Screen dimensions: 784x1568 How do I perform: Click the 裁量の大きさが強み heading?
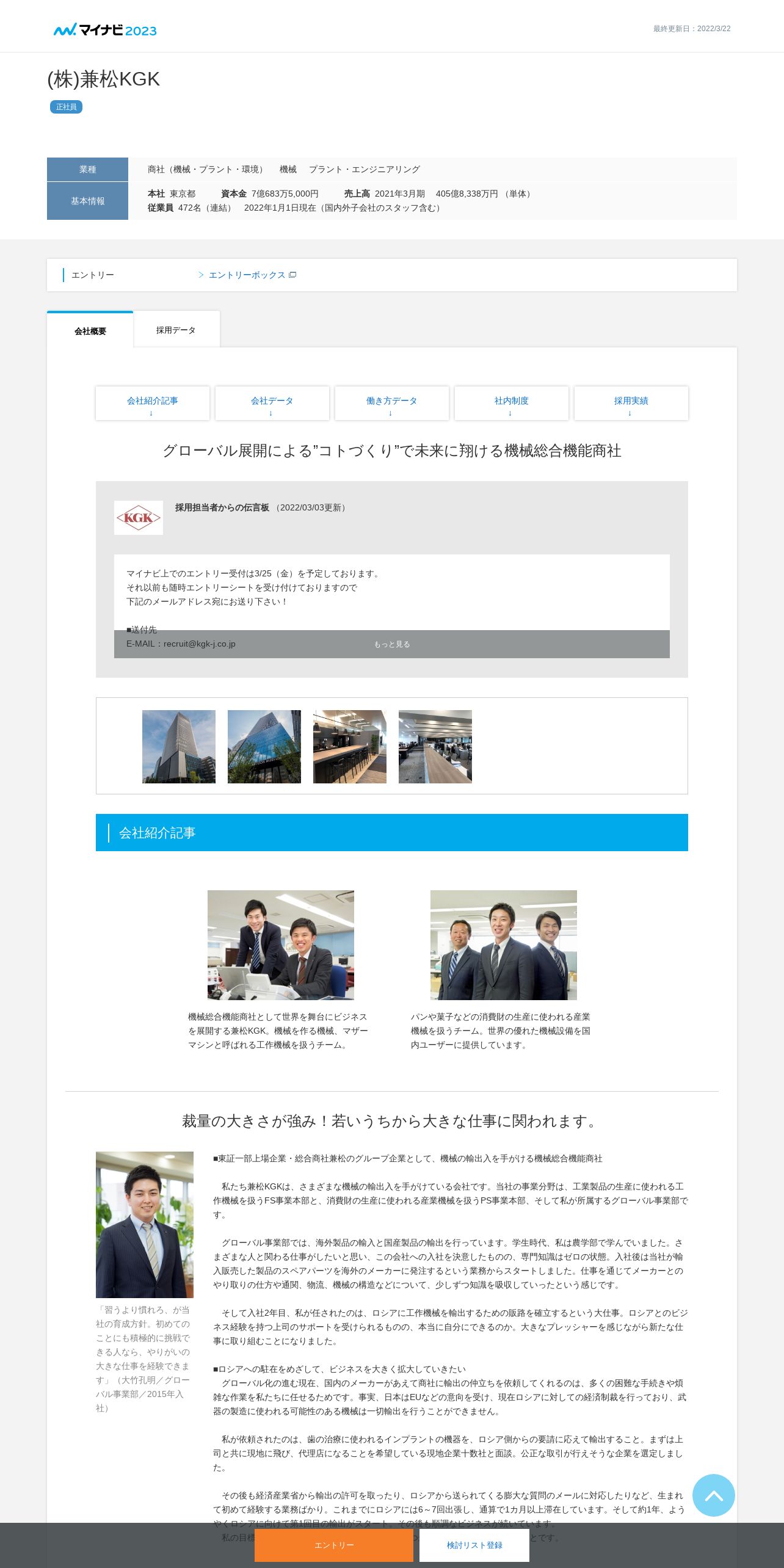coord(392,1121)
